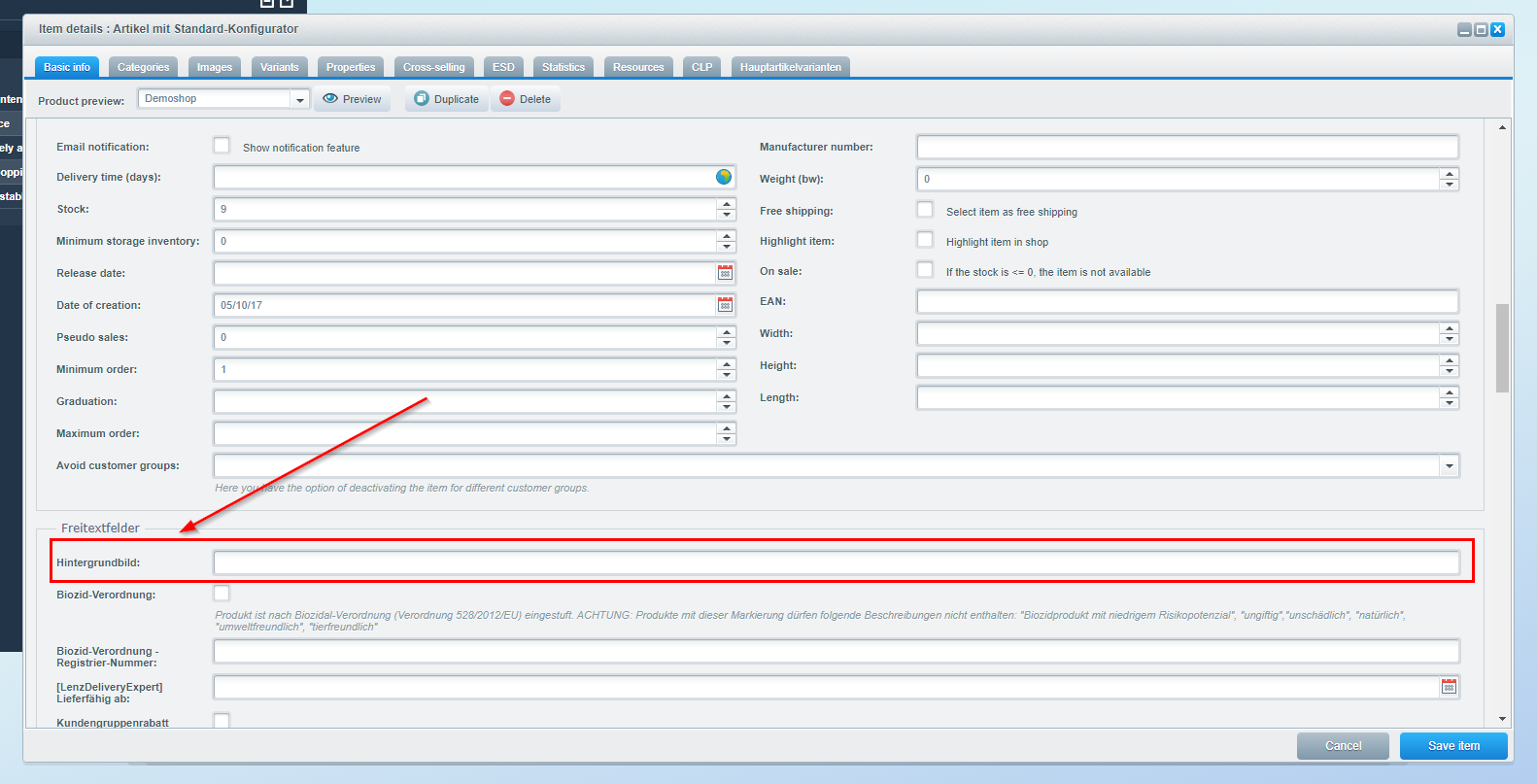
Task: Toggle the On sale checkbox
Action: point(925,270)
